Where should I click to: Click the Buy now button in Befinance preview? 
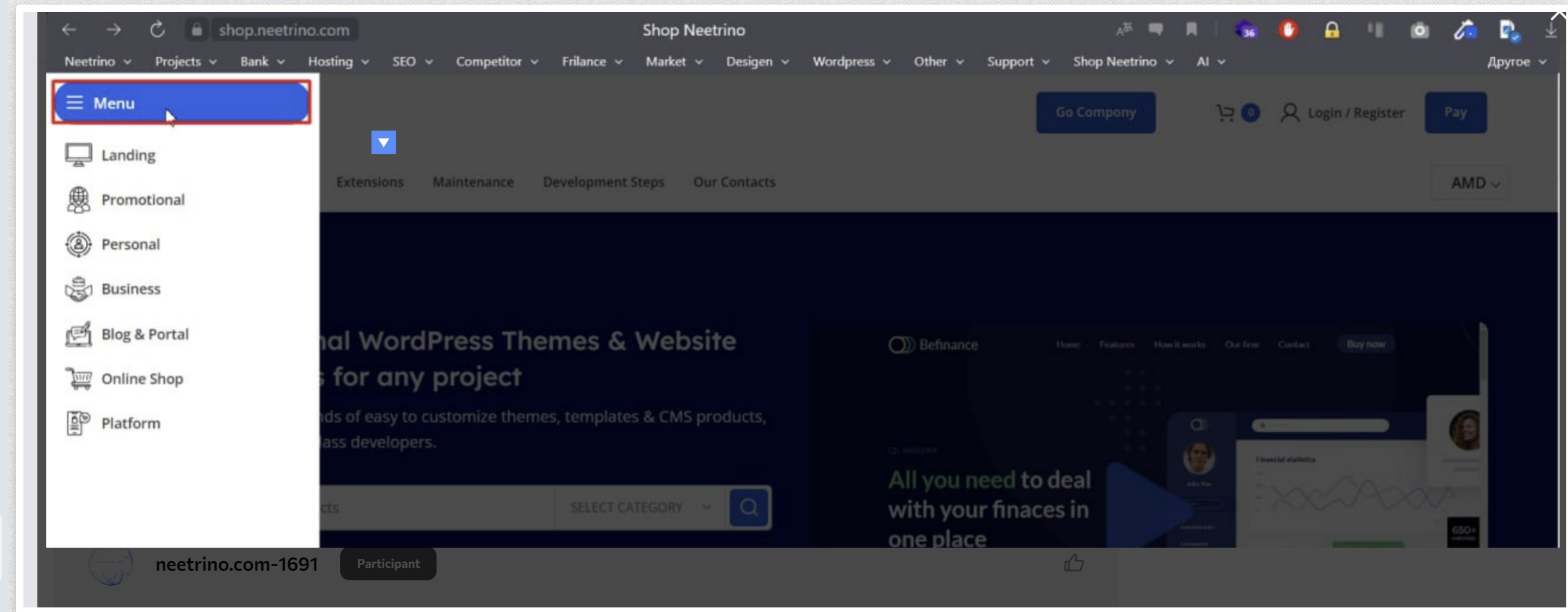[x=1366, y=344]
